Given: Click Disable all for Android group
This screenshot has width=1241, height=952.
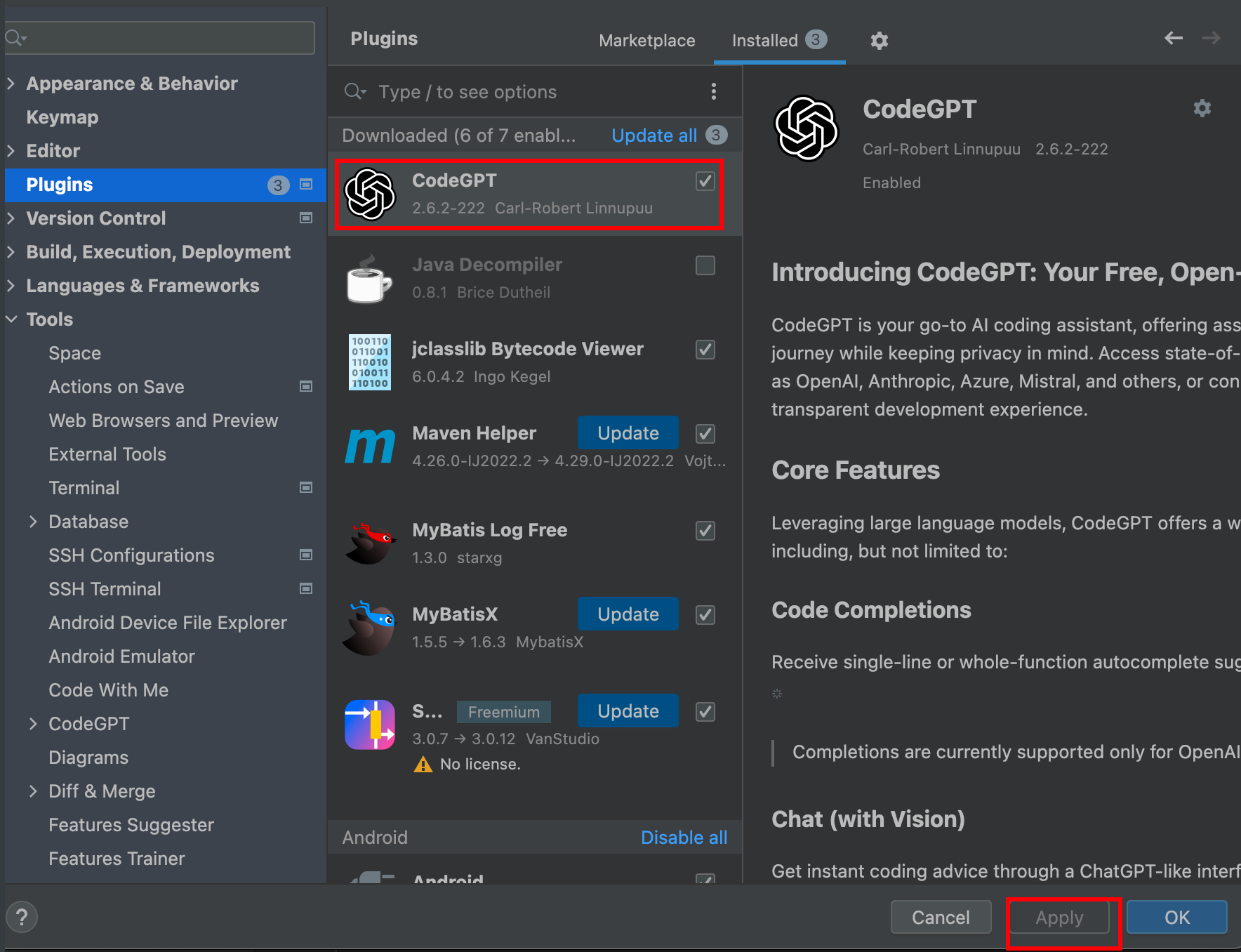Looking at the screenshot, I should click(684, 837).
